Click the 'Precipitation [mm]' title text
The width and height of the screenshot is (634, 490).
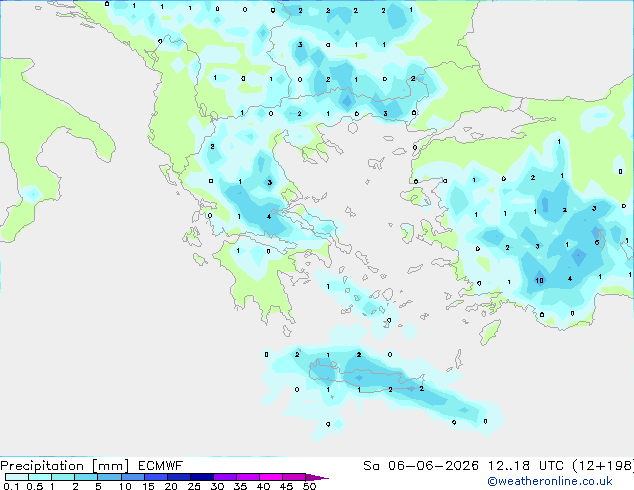65,466
